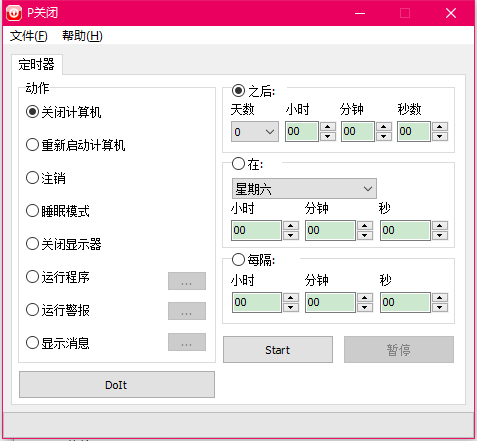Choose the 注销 action
Viewport: 477px width, 441px height.
[46, 178]
